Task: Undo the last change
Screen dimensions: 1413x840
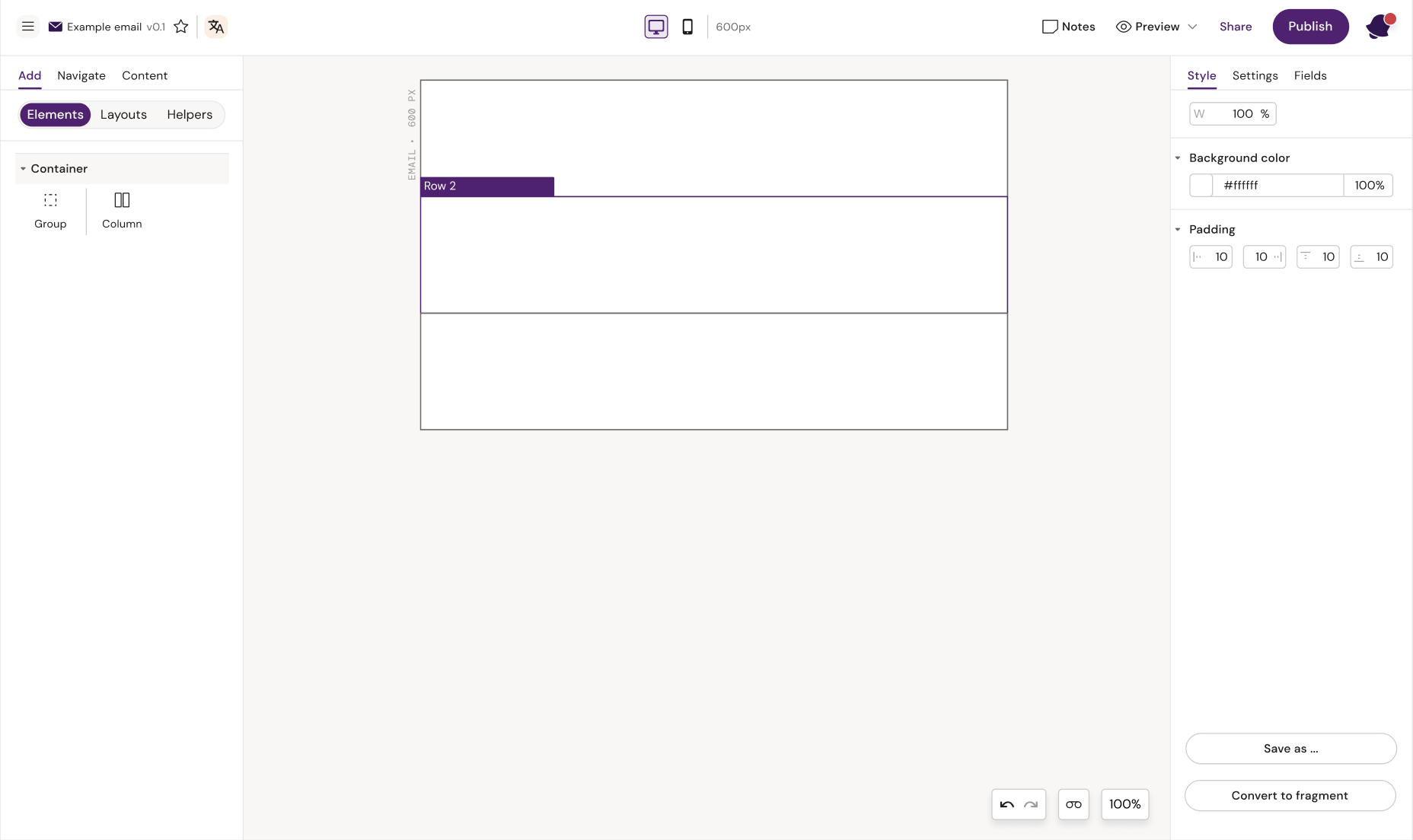Action: [1006, 803]
